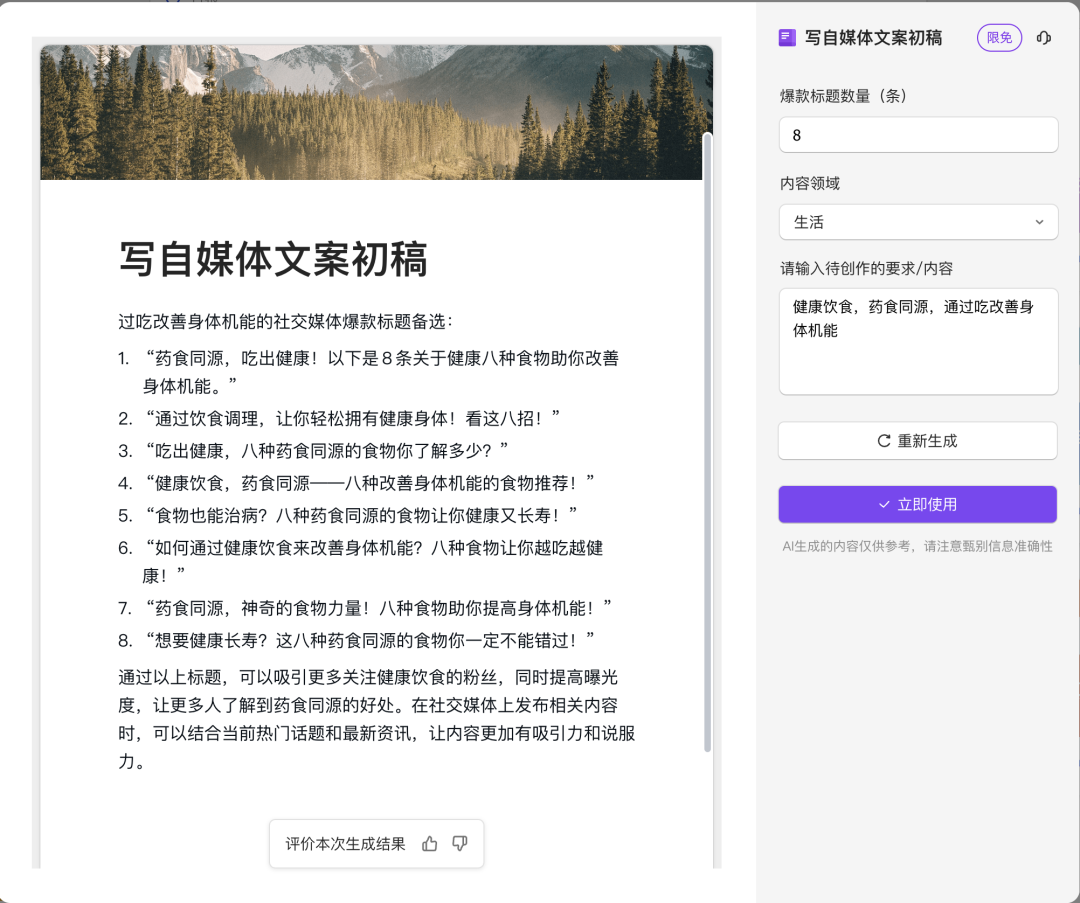The image size is (1080, 903).
Task: Click the closing paragraph 通过以上标题
Action: click(377, 719)
